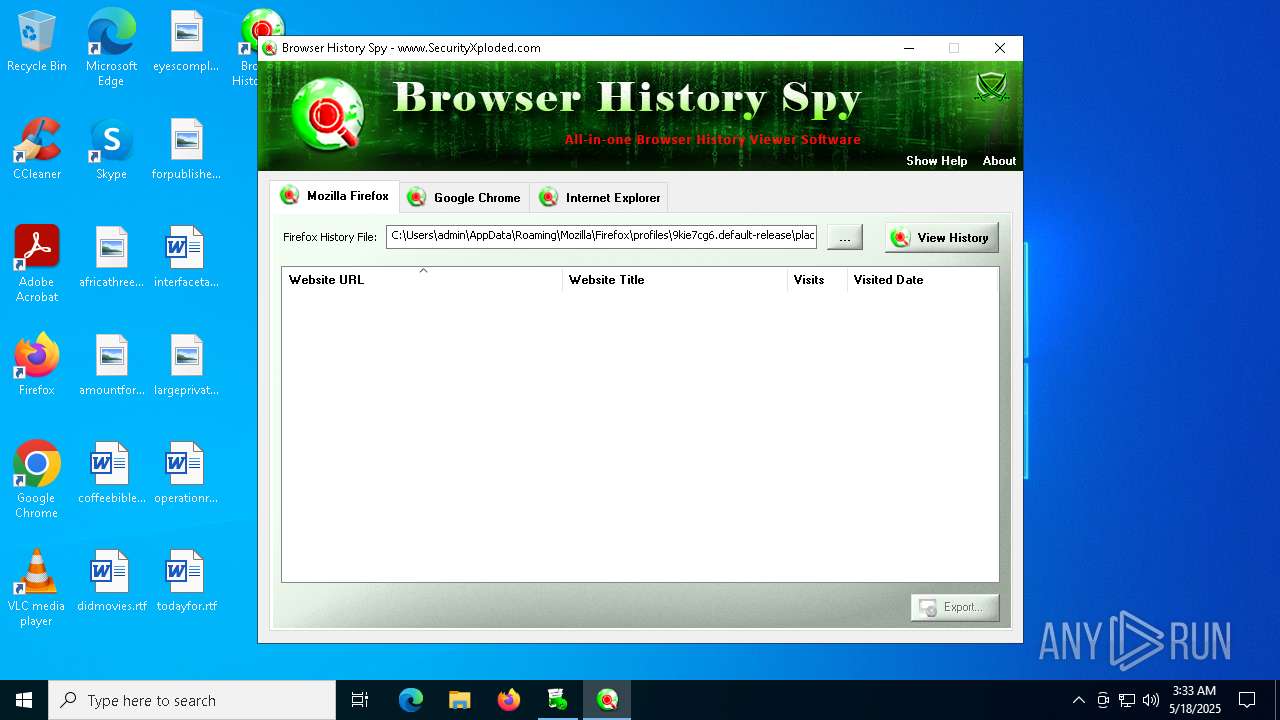Open Task View on the taskbar
Screen dimensions: 1280x720
360,700
